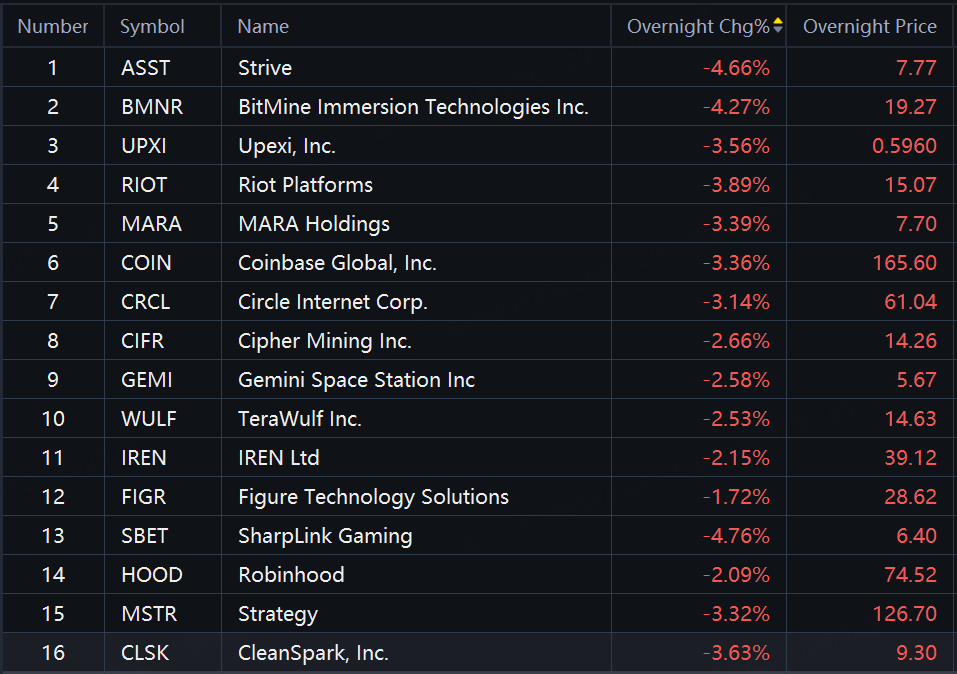Viewport: 957px width, 674px height.
Task: Sort by the Symbol column header
Action: [152, 27]
